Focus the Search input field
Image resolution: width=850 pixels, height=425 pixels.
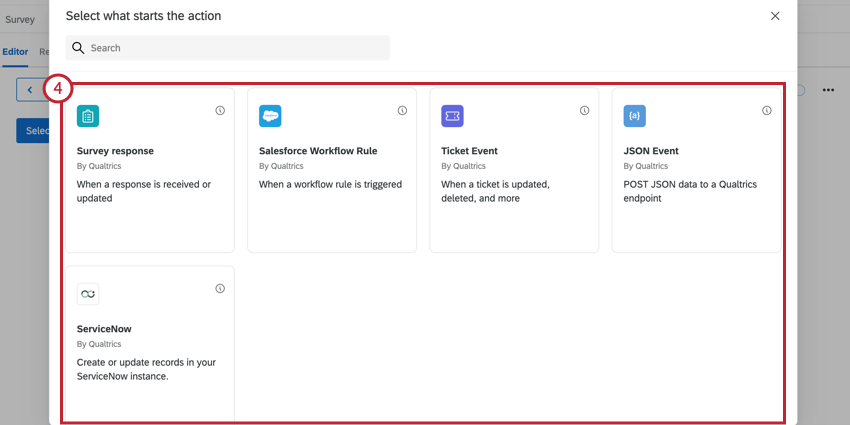[228, 48]
